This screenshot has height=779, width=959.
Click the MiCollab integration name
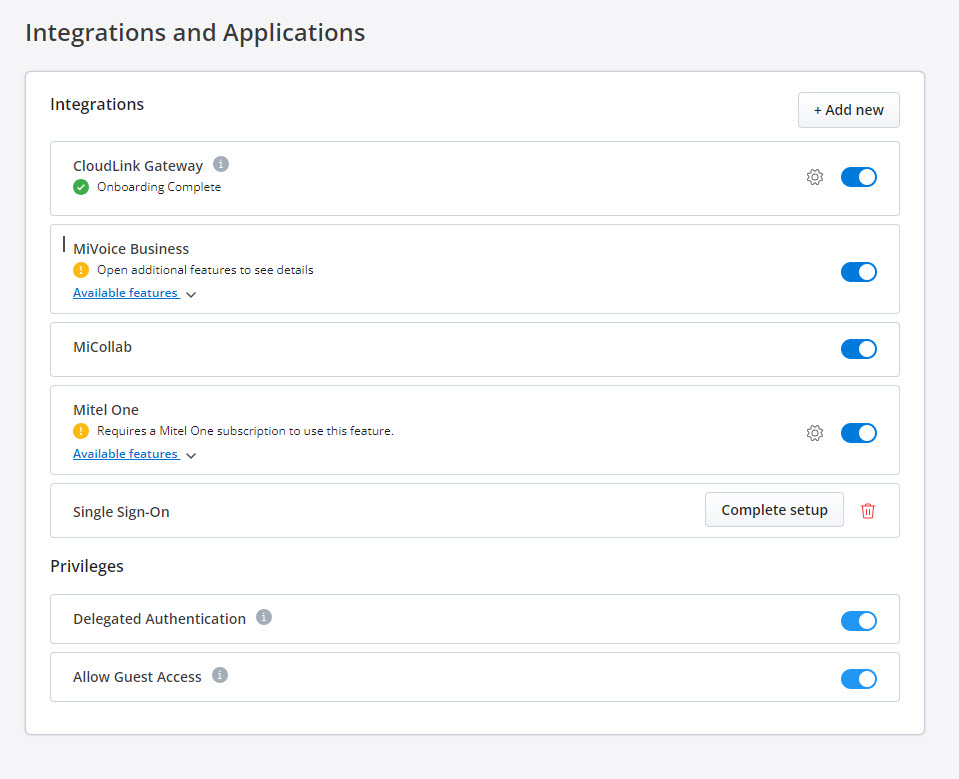click(102, 347)
